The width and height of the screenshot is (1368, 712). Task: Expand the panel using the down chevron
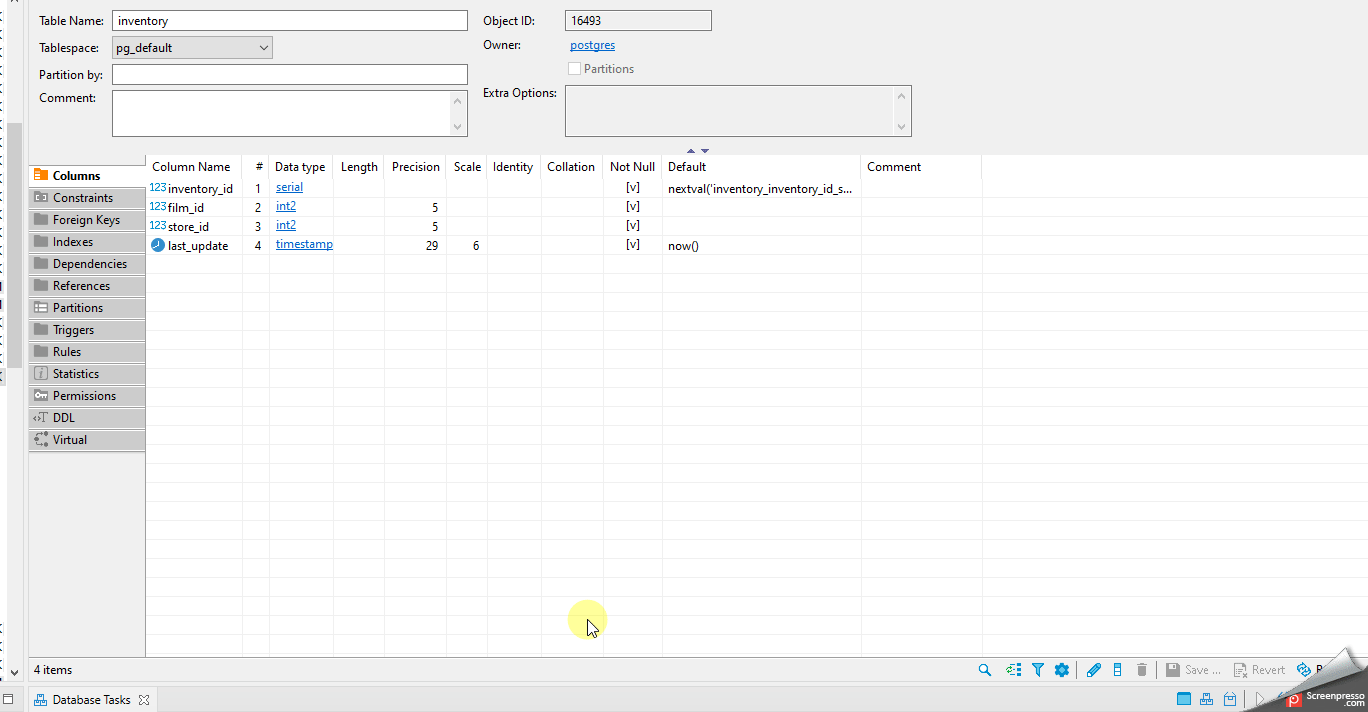click(705, 149)
